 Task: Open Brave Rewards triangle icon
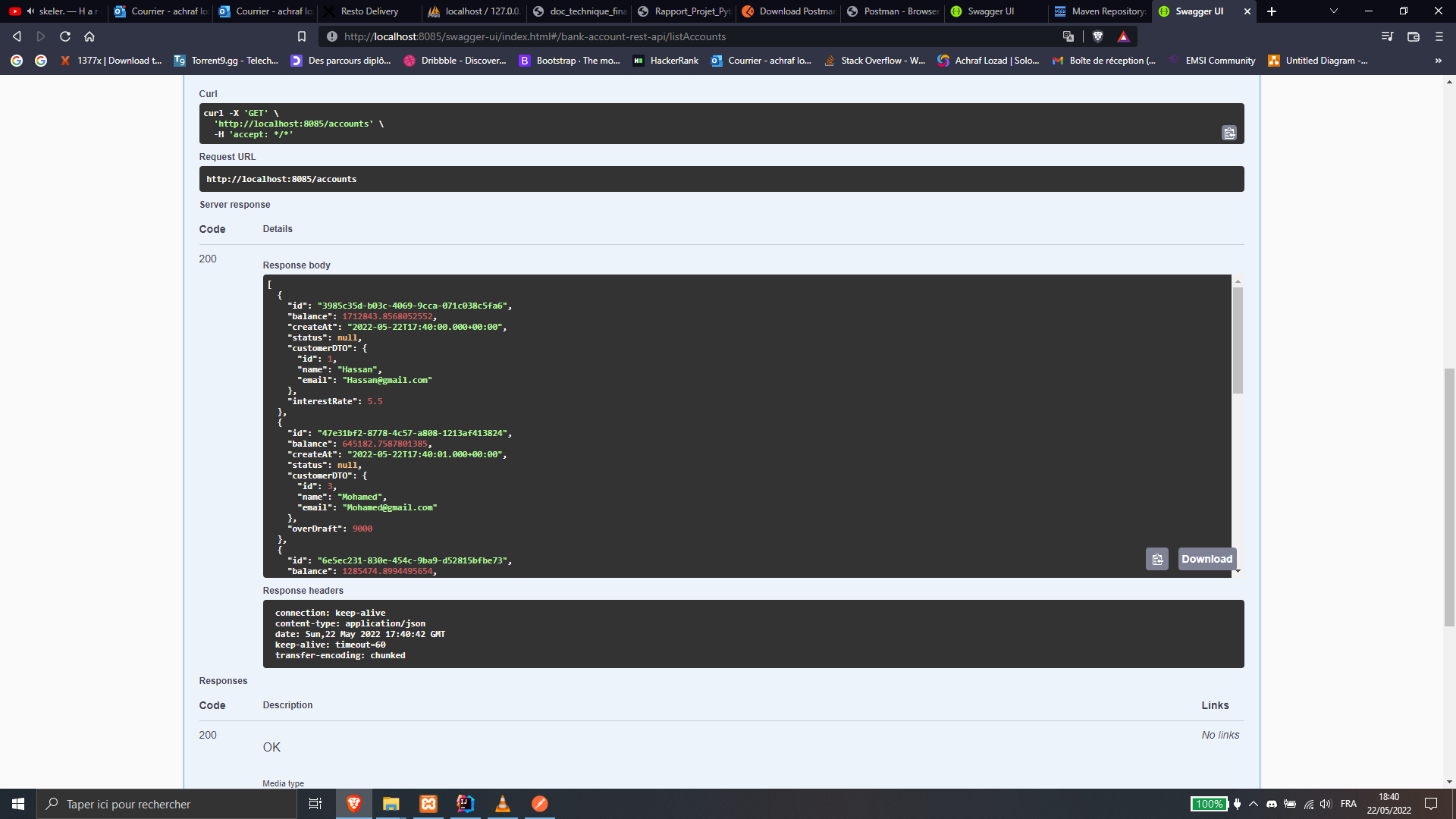coord(1124,36)
